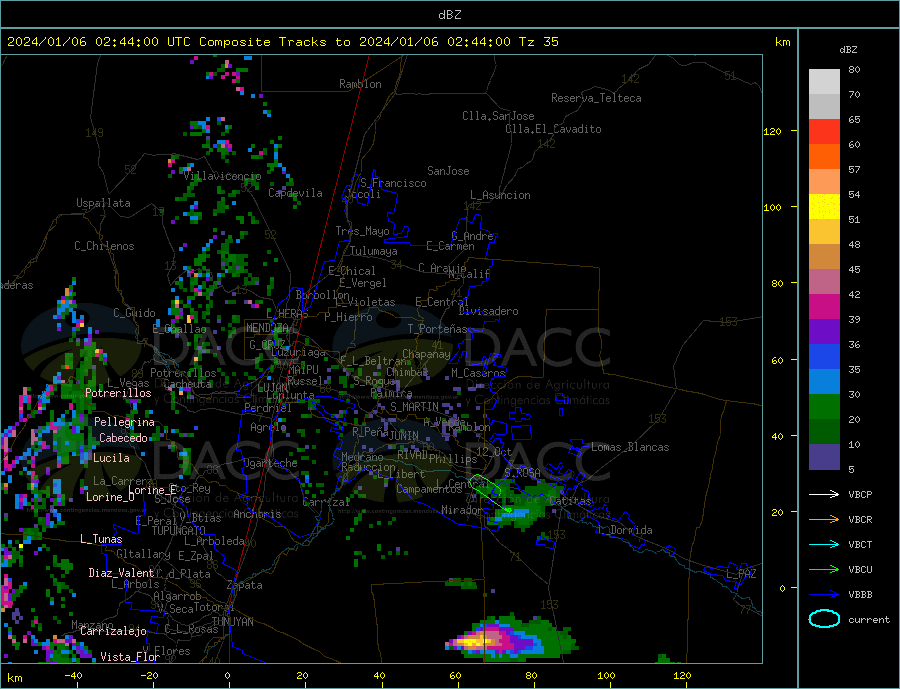
Task: Click the JUNIN map label
Action: tap(404, 436)
